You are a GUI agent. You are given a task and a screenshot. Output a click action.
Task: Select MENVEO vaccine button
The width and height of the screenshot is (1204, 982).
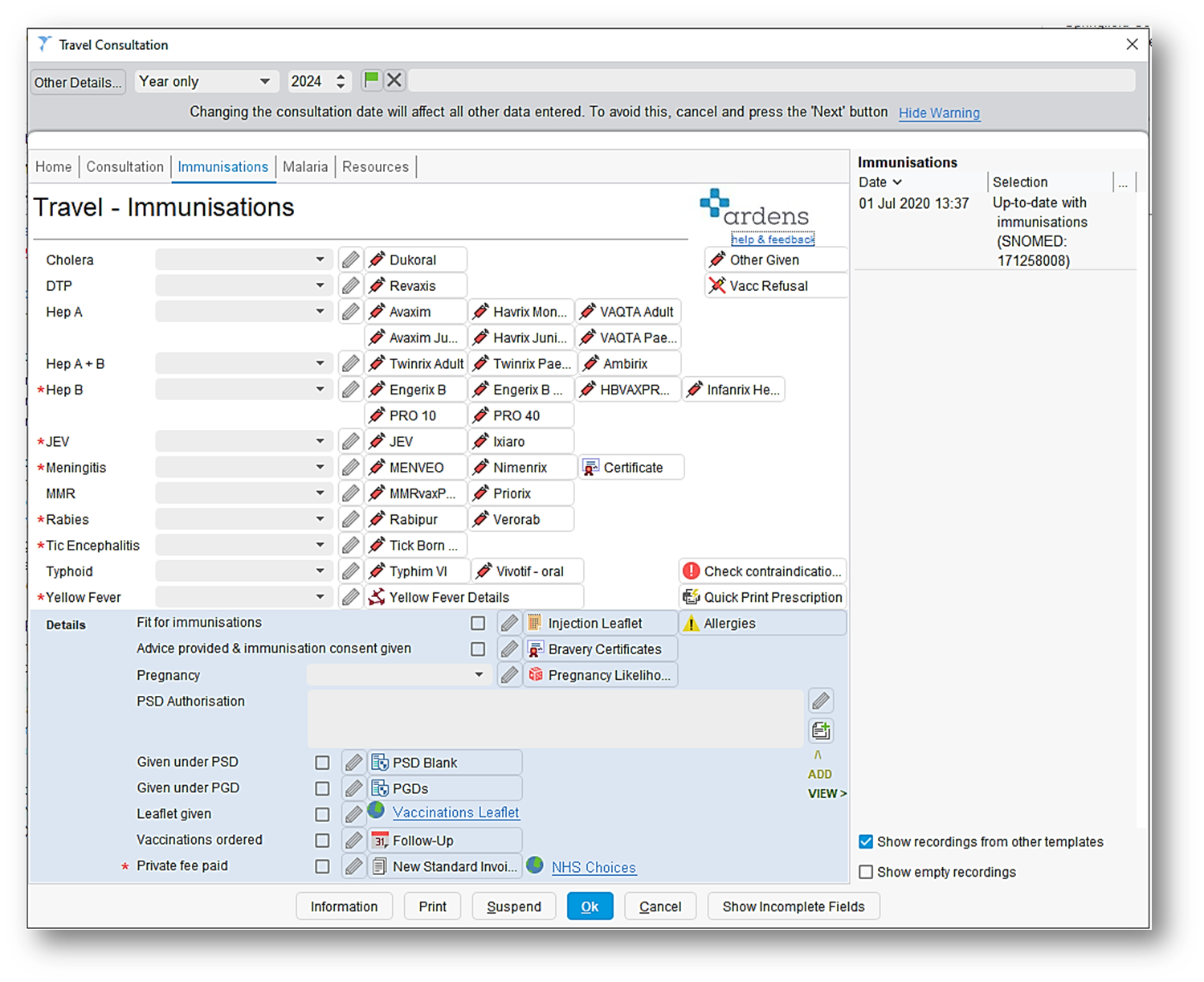(x=415, y=468)
